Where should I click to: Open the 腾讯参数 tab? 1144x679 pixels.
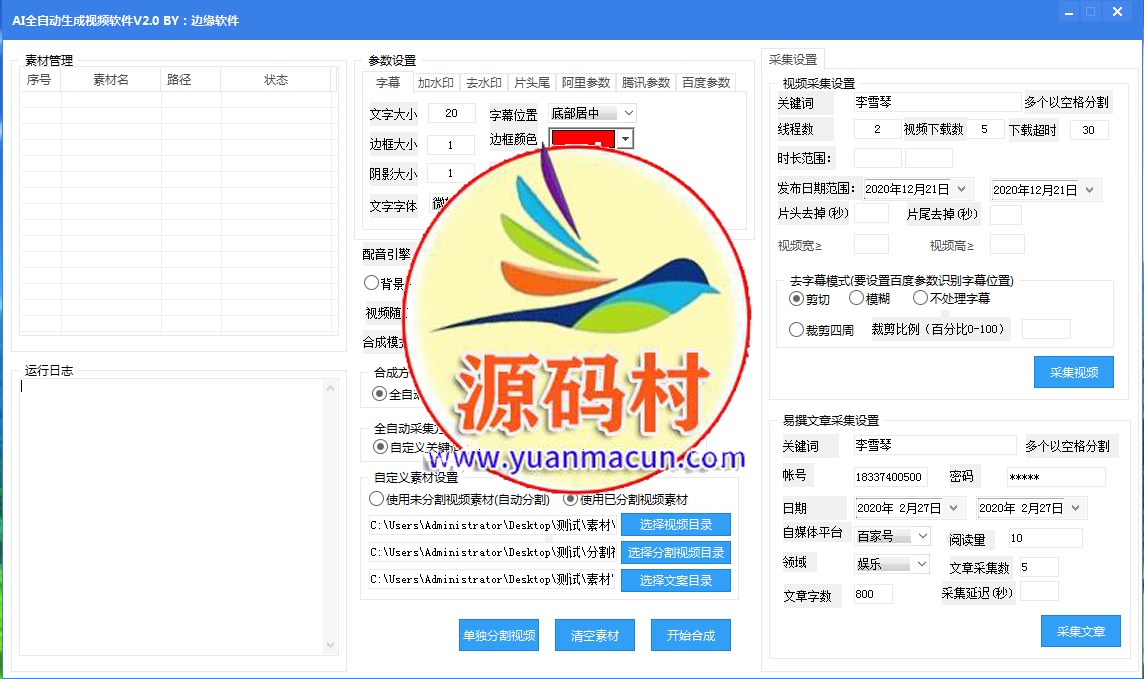coord(645,83)
